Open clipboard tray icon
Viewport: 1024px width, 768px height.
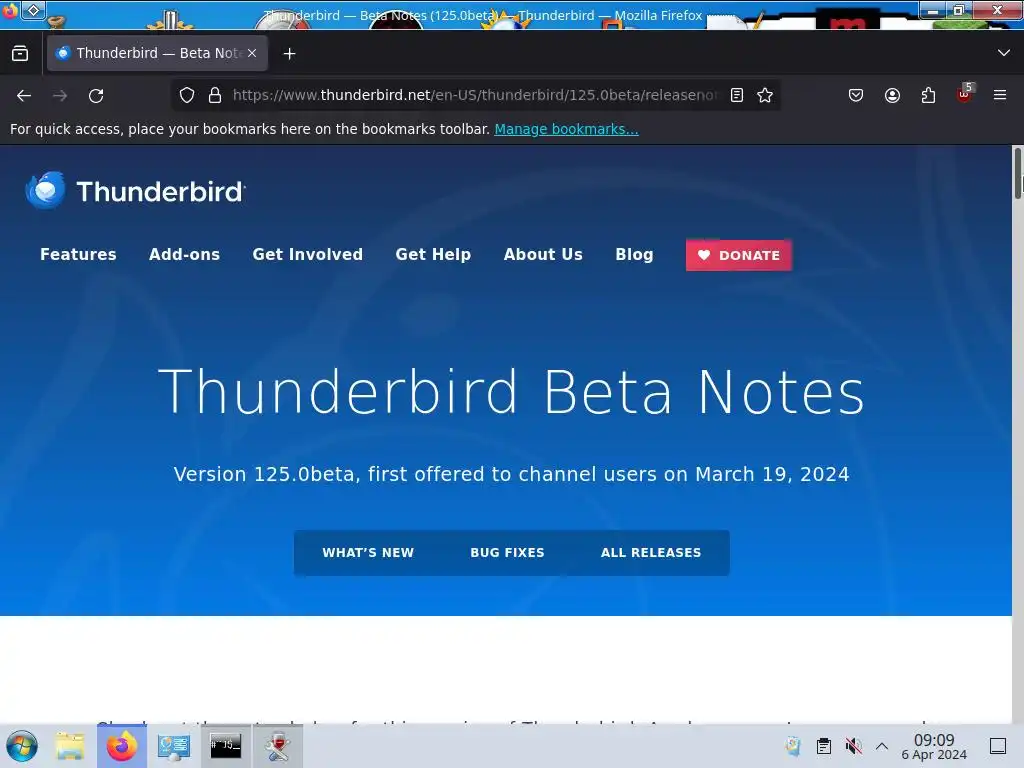point(824,746)
